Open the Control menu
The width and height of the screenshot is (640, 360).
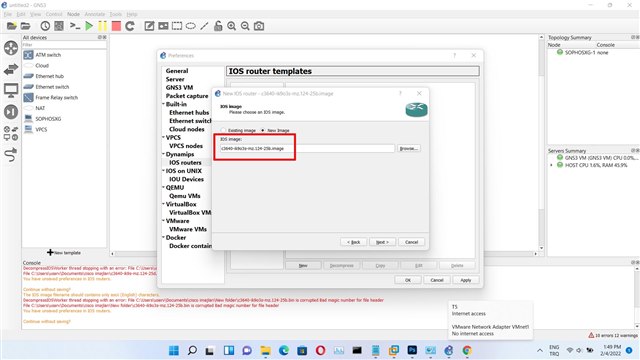point(54,14)
